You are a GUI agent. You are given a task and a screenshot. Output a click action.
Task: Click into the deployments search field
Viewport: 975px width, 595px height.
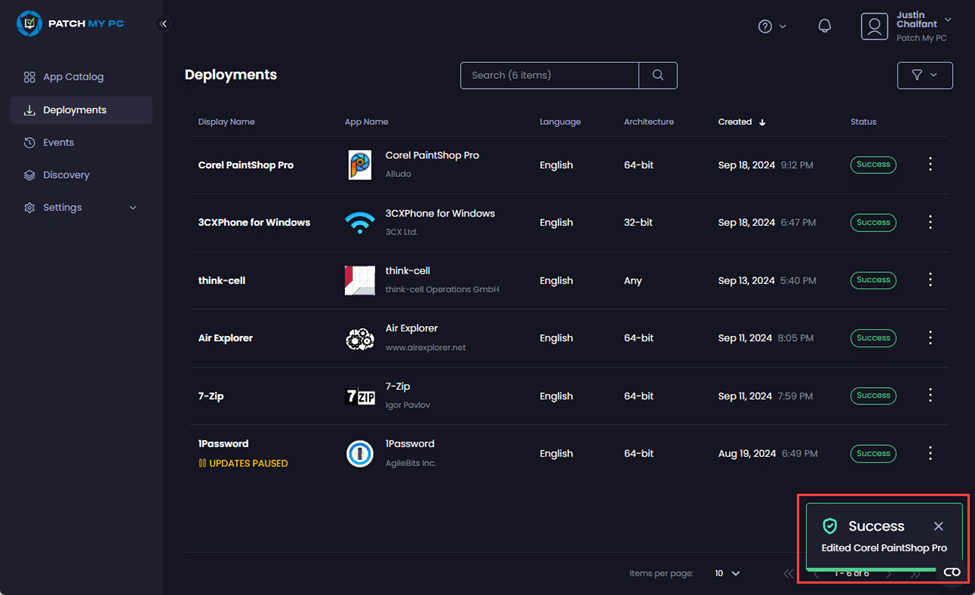pos(548,75)
